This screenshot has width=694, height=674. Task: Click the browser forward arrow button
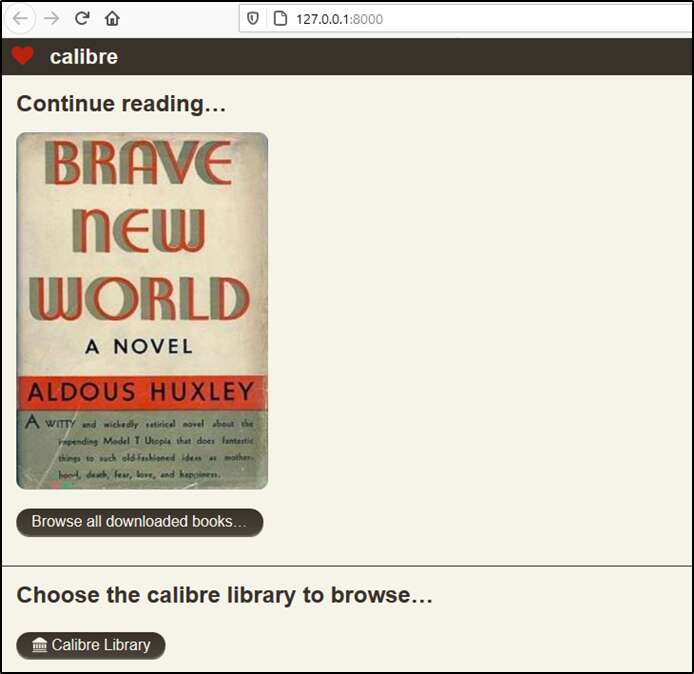click(51, 19)
